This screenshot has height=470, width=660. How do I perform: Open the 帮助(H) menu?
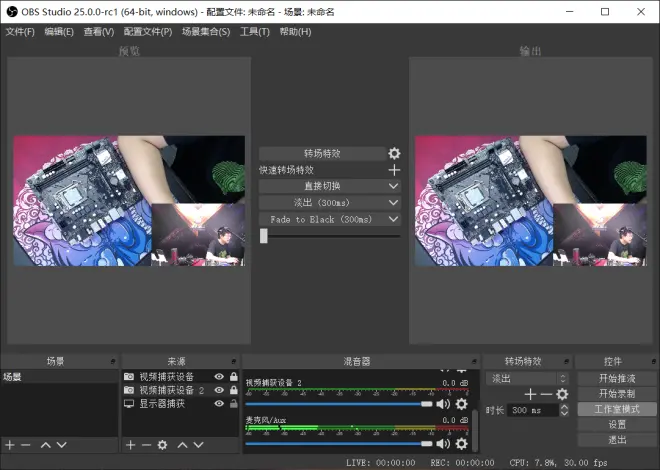295,32
